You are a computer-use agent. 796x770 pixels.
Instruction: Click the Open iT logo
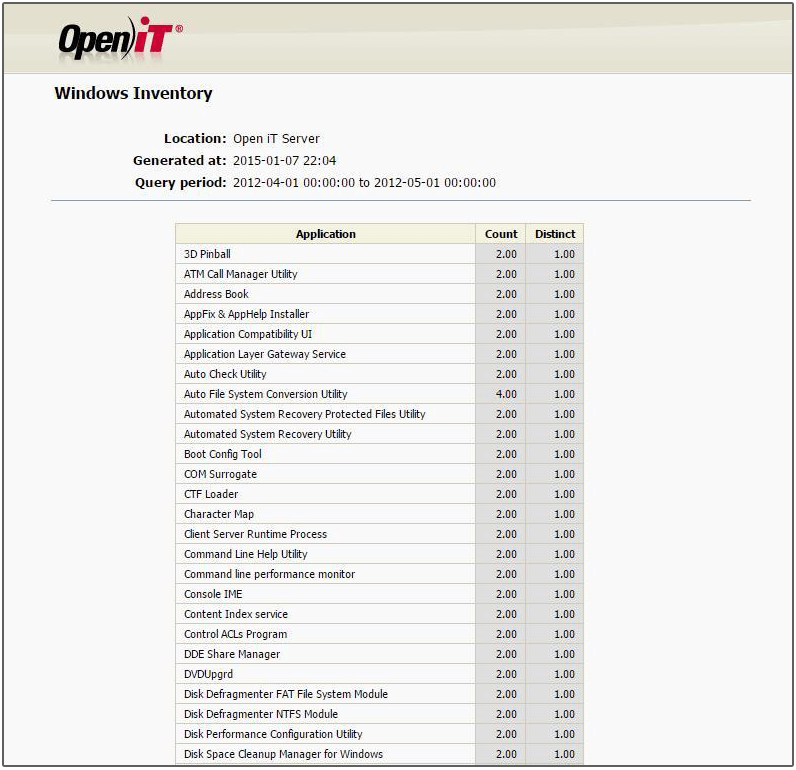120,39
